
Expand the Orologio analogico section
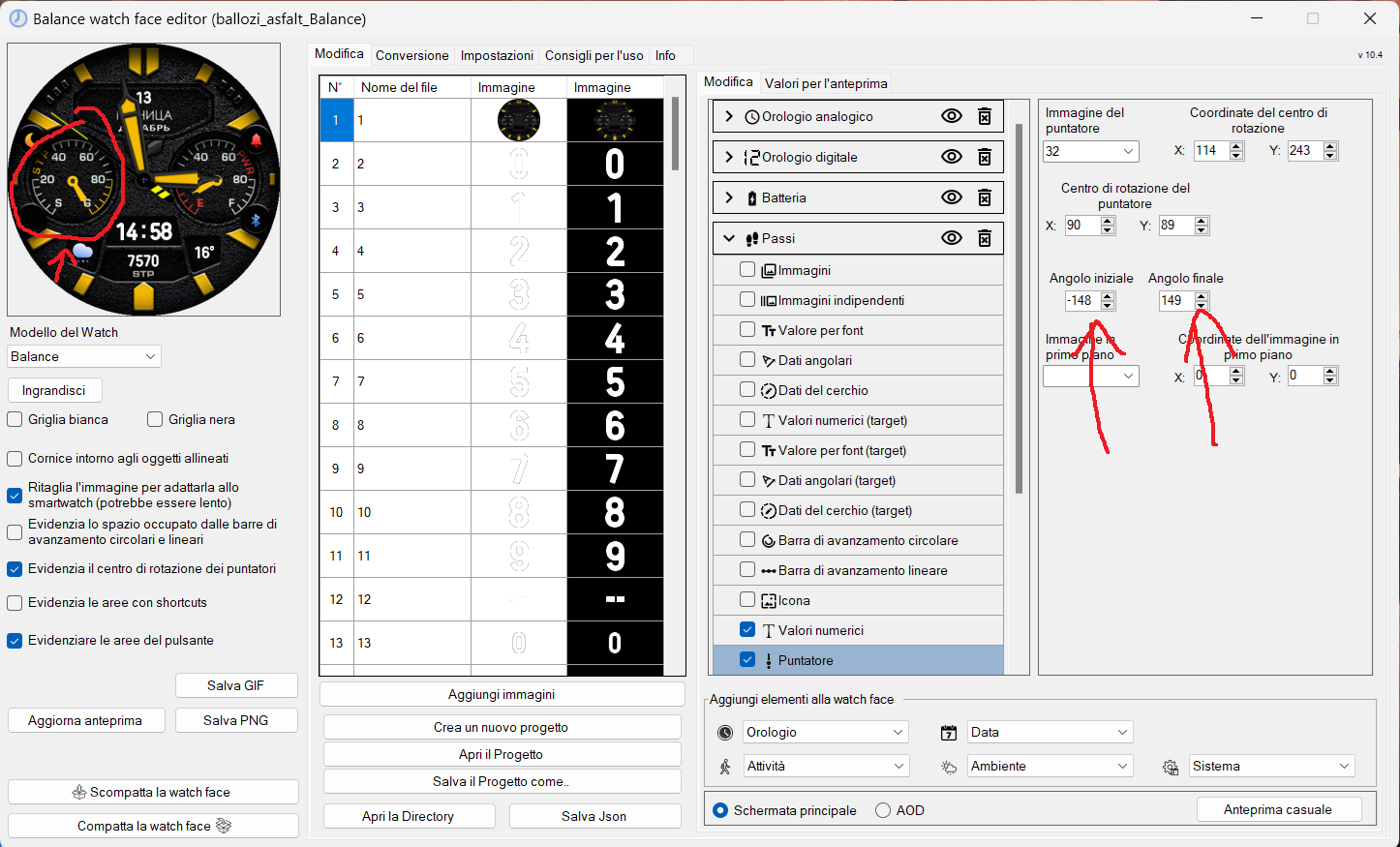(x=729, y=116)
